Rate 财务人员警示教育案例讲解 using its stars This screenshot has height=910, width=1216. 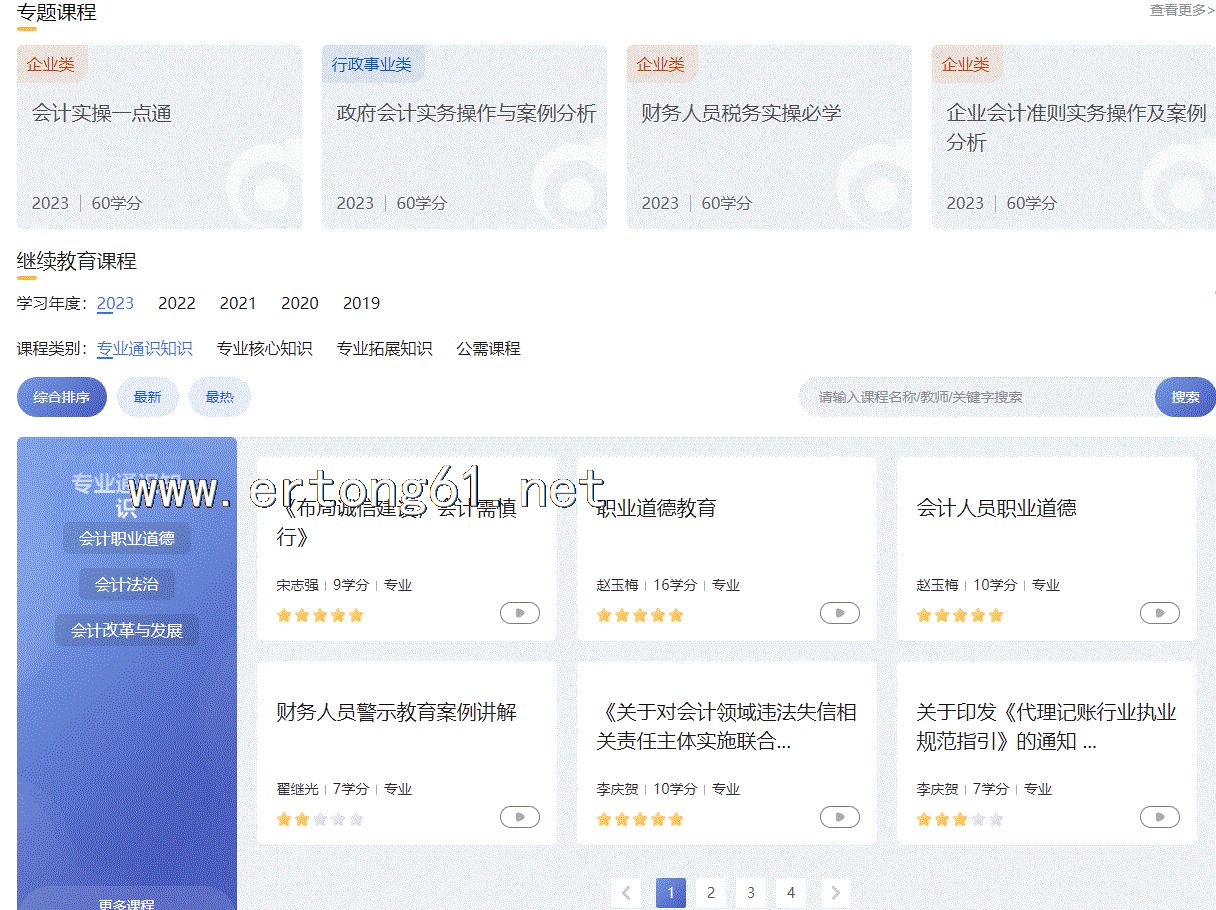pyautogui.click(x=320, y=819)
